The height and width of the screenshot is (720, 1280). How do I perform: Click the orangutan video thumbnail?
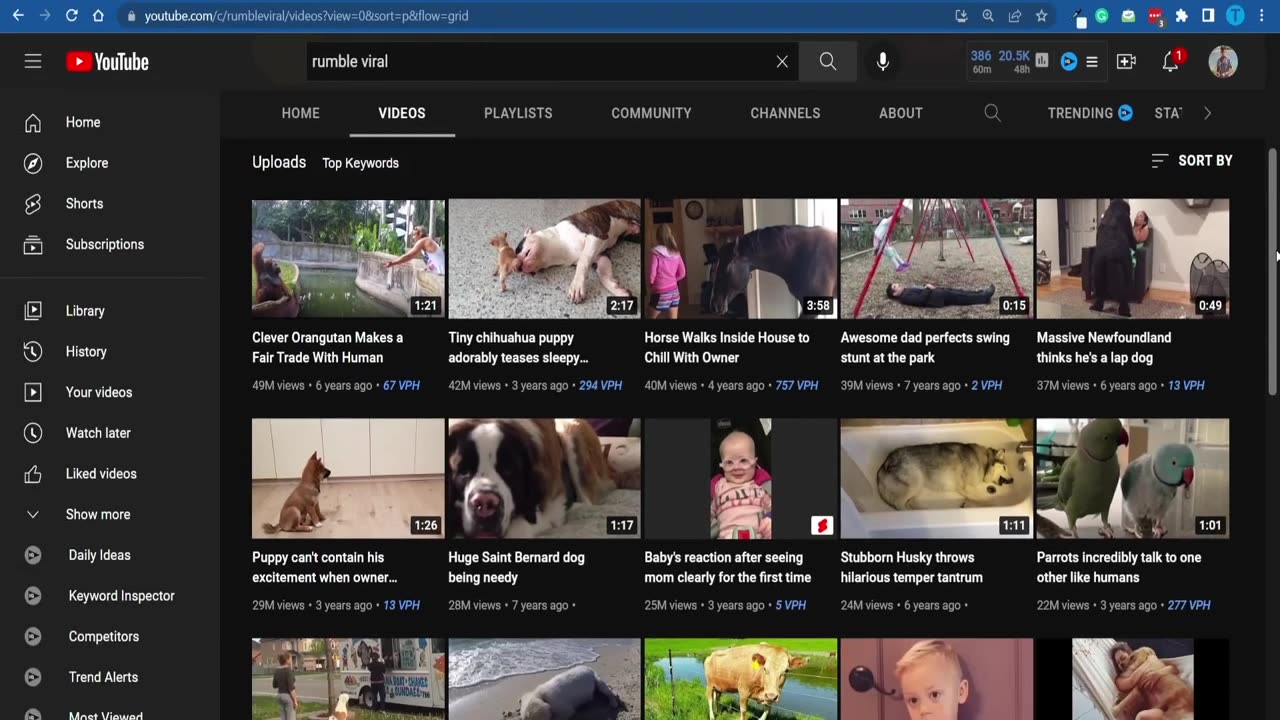click(x=348, y=258)
